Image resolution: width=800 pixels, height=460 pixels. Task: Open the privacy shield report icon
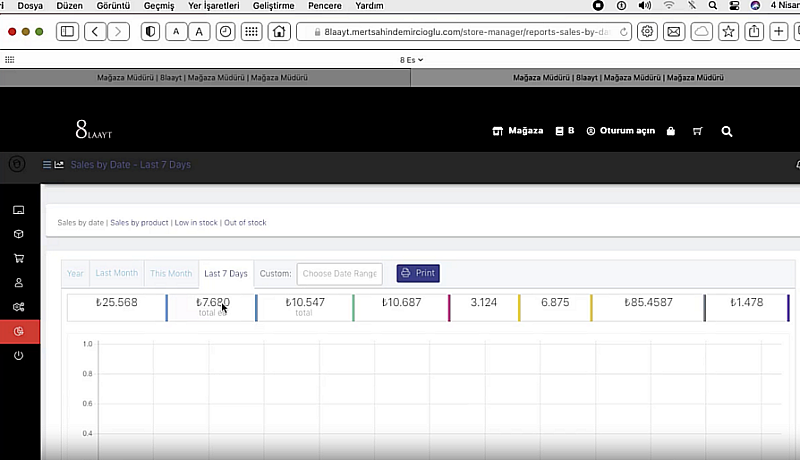click(x=150, y=32)
